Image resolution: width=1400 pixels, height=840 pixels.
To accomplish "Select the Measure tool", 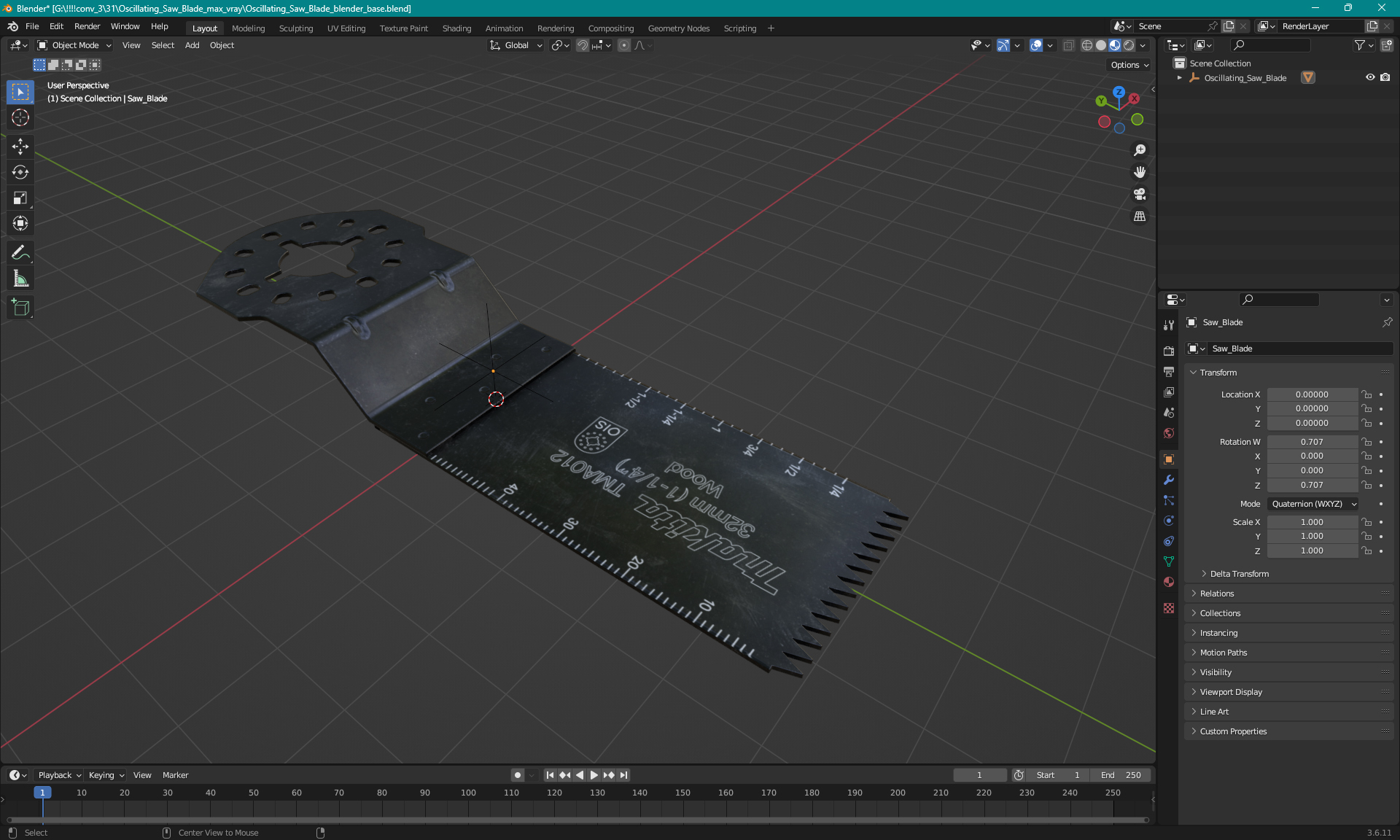I will [x=20, y=278].
